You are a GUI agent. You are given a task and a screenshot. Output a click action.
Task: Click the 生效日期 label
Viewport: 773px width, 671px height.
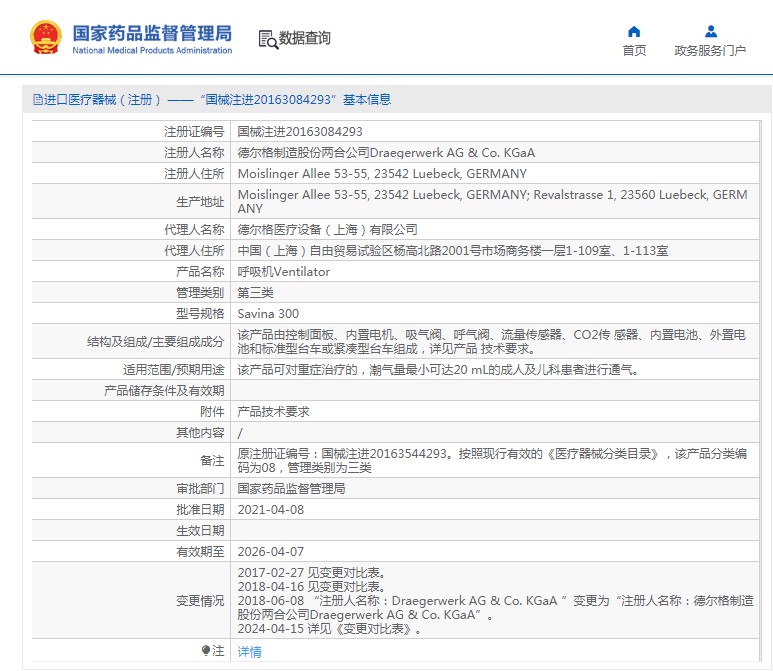pyautogui.click(x=200, y=531)
